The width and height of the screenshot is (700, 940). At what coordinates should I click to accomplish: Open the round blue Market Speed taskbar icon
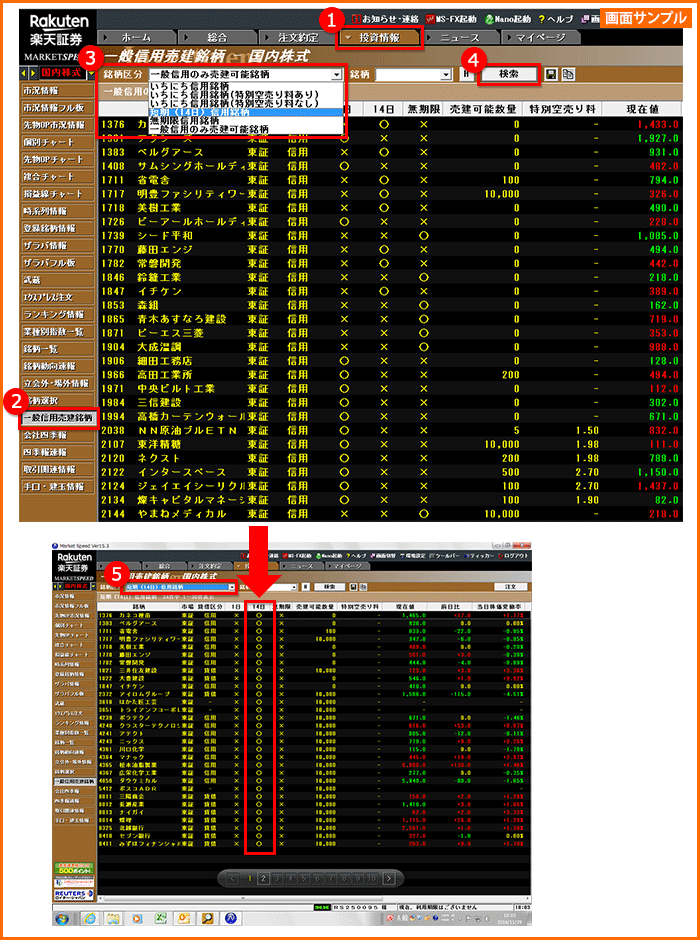(230, 918)
